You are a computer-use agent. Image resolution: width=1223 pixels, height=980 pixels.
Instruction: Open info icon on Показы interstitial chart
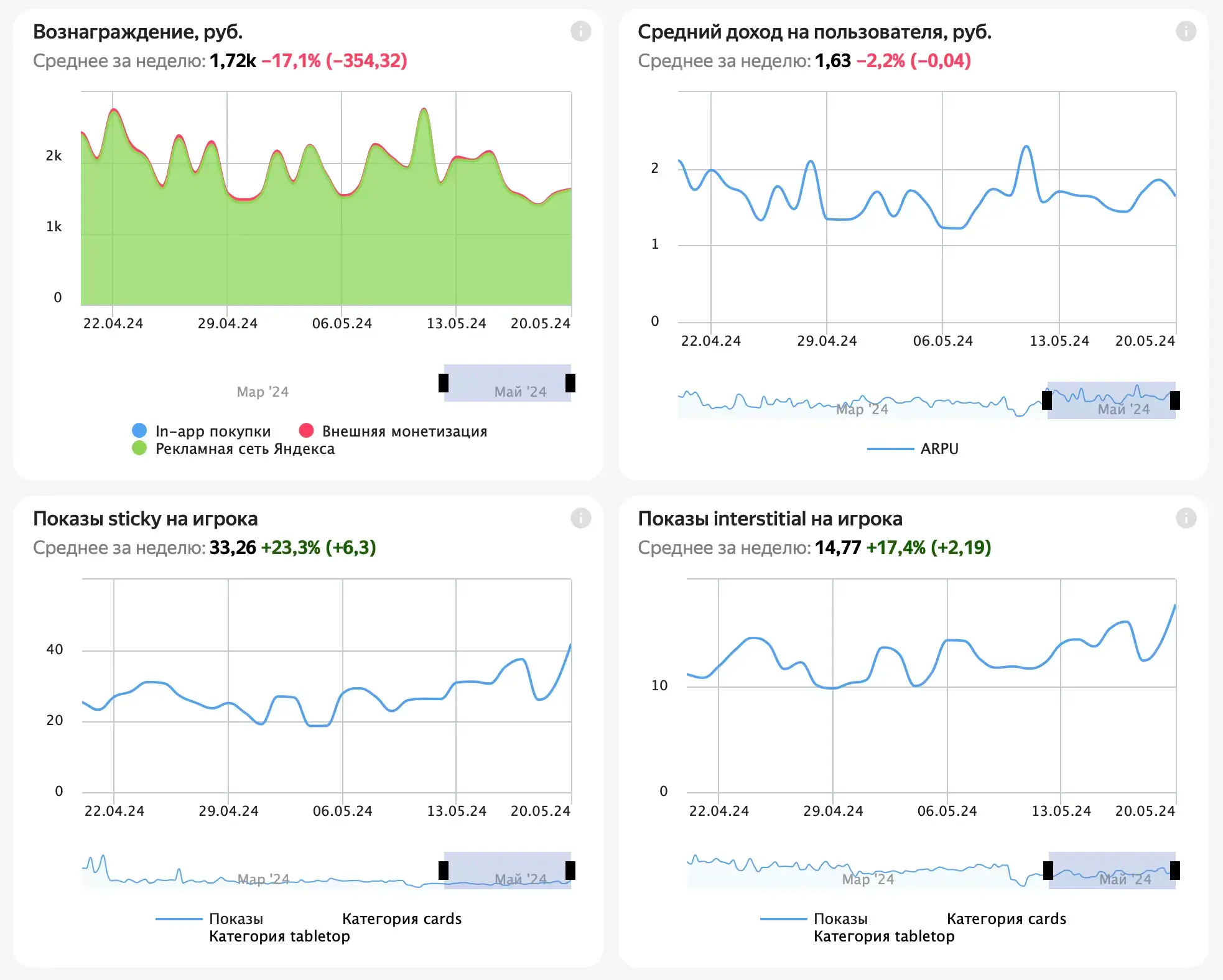click(1186, 518)
